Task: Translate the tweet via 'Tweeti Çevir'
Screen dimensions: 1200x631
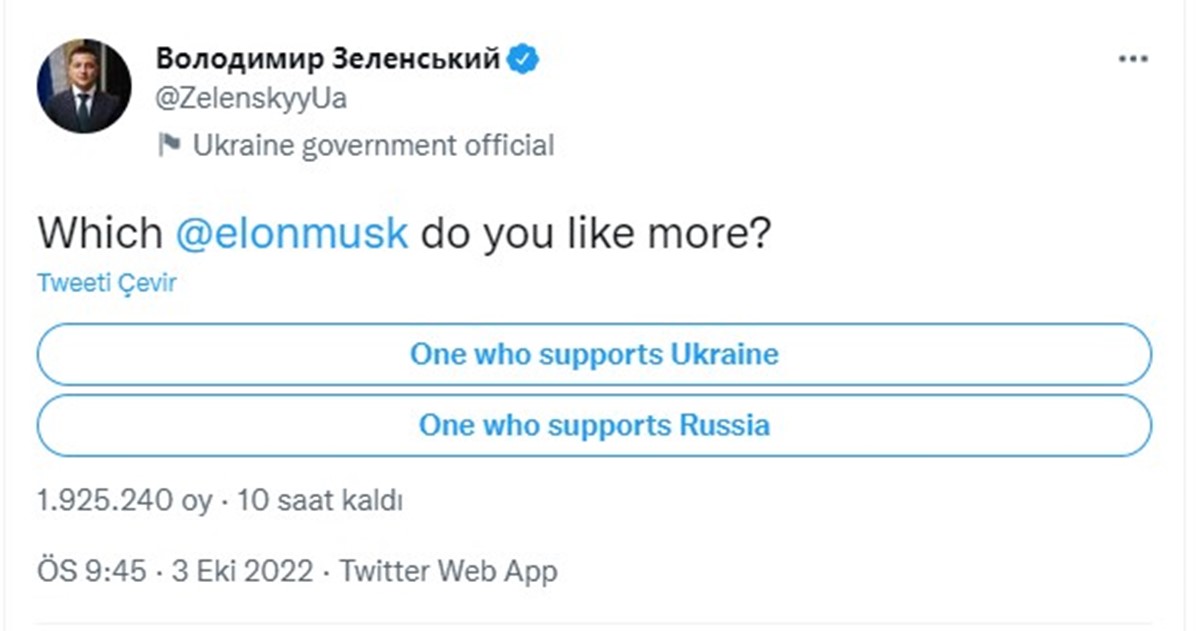Action: [x=105, y=282]
